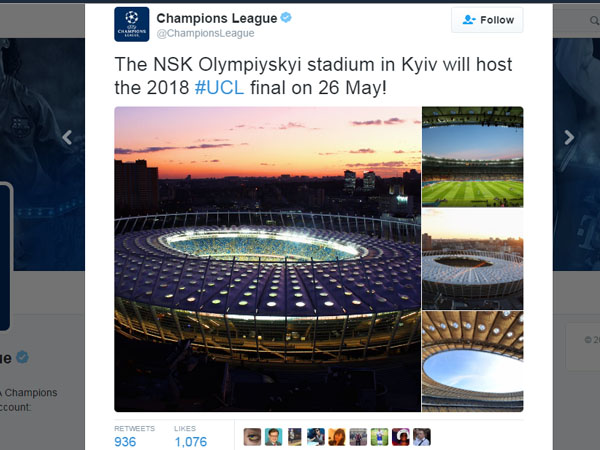The height and width of the screenshot is (450, 600).
Task: Open the Champions League account name
Action: coord(217,18)
